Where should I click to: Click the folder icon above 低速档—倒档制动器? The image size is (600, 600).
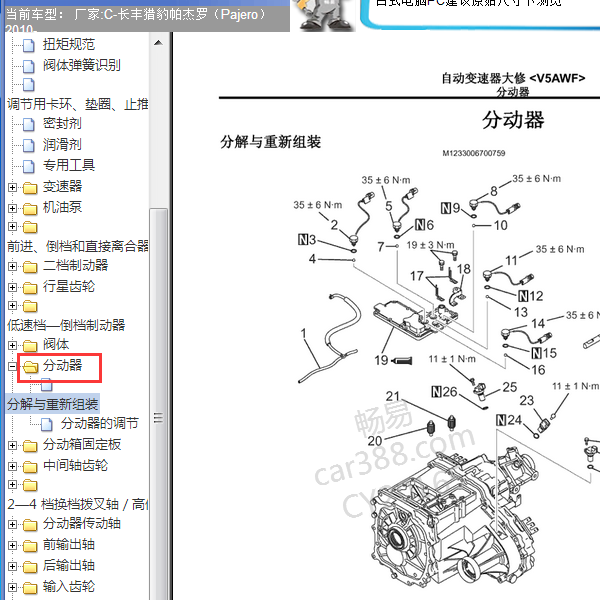click(x=30, y=306)
